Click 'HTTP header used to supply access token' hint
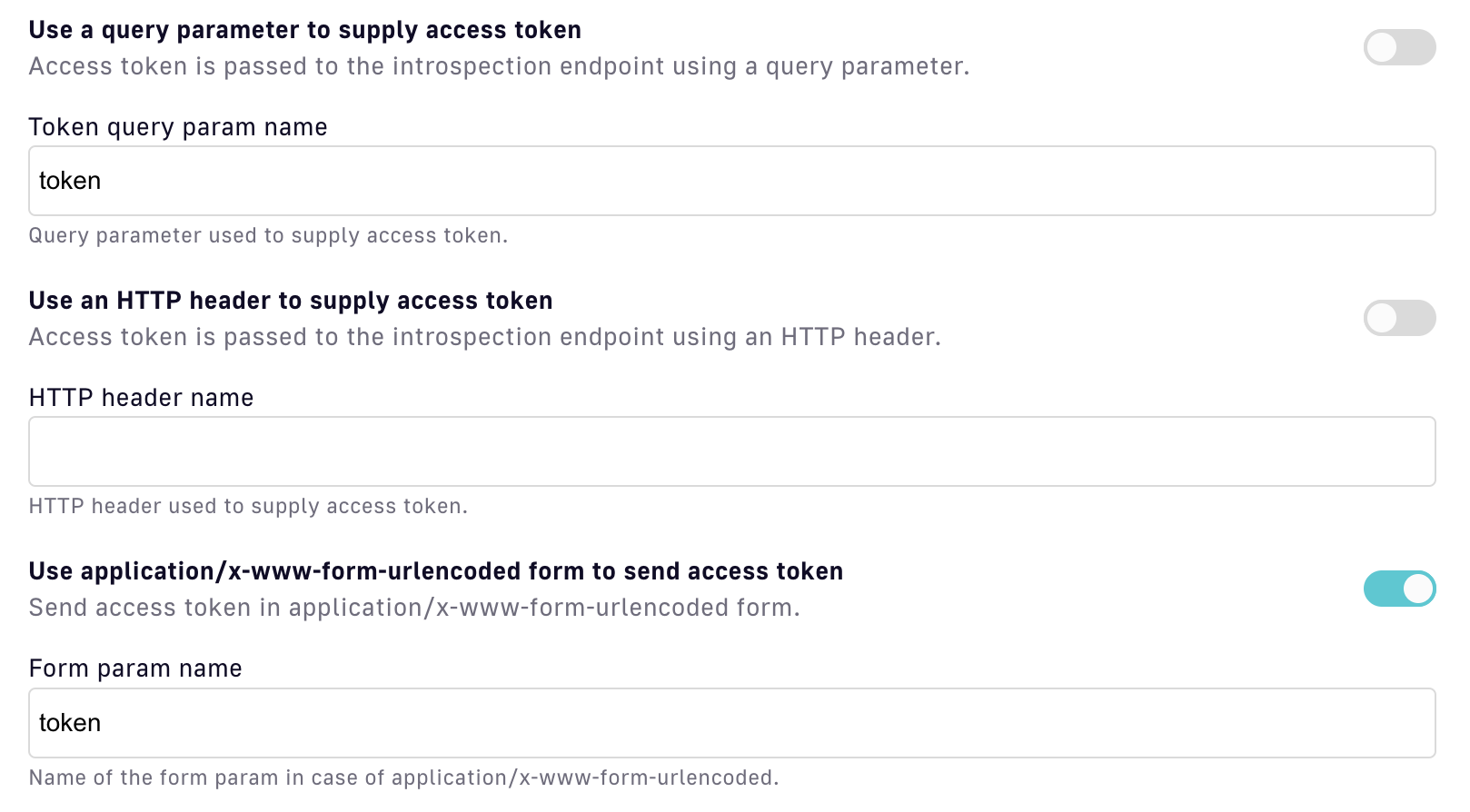Screen dimensions: 1470x812 tap(248, 507)
